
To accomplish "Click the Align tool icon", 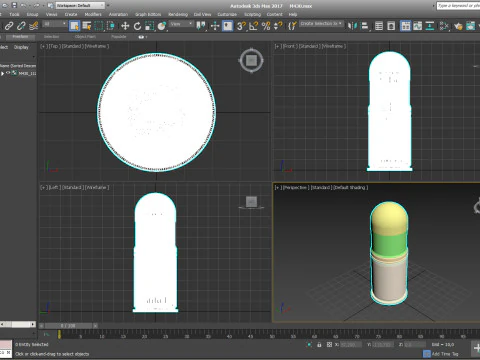I will pyautogui.click(x=365, y=26).
